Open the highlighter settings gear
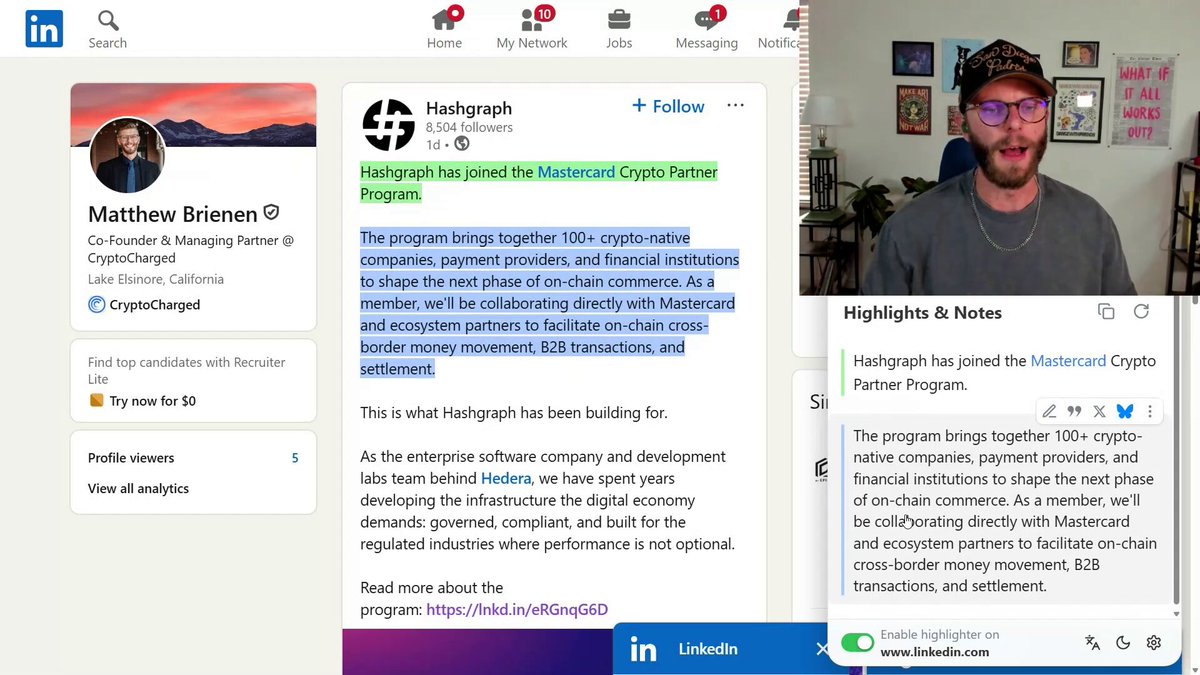The image size is (1200, 675). tap(1154, 643)
